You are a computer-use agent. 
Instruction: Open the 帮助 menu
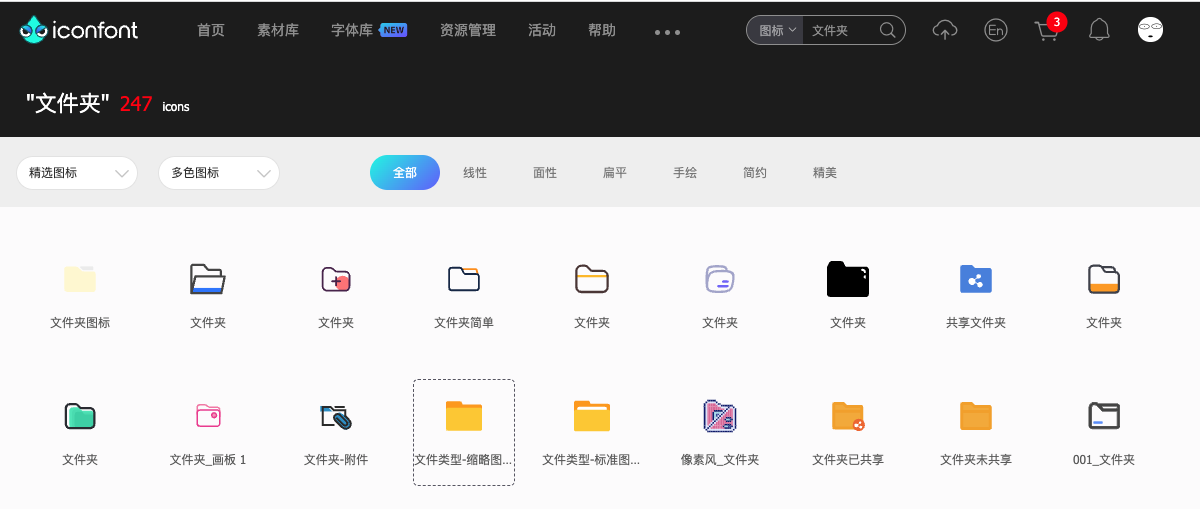(602, 30)
